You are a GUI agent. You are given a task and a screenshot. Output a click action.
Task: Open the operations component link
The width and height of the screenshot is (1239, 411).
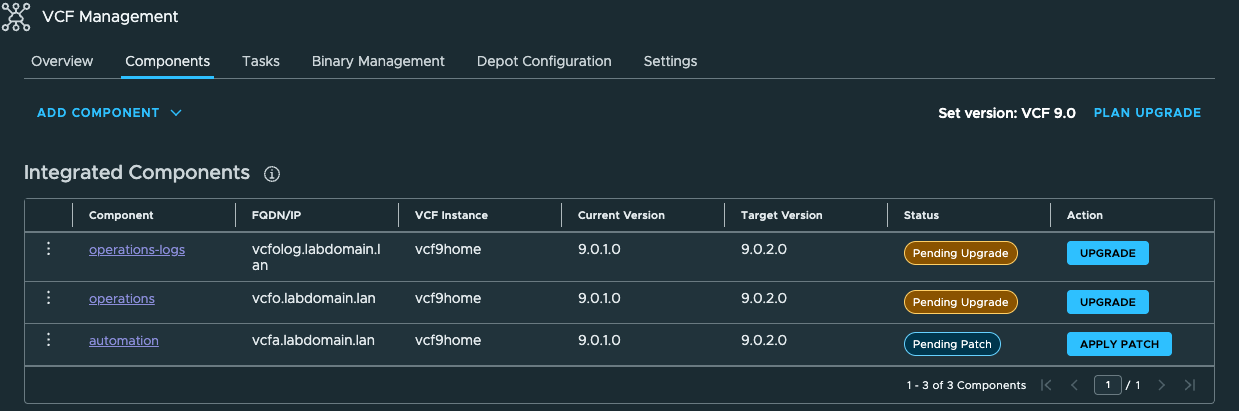pos(122,299)
